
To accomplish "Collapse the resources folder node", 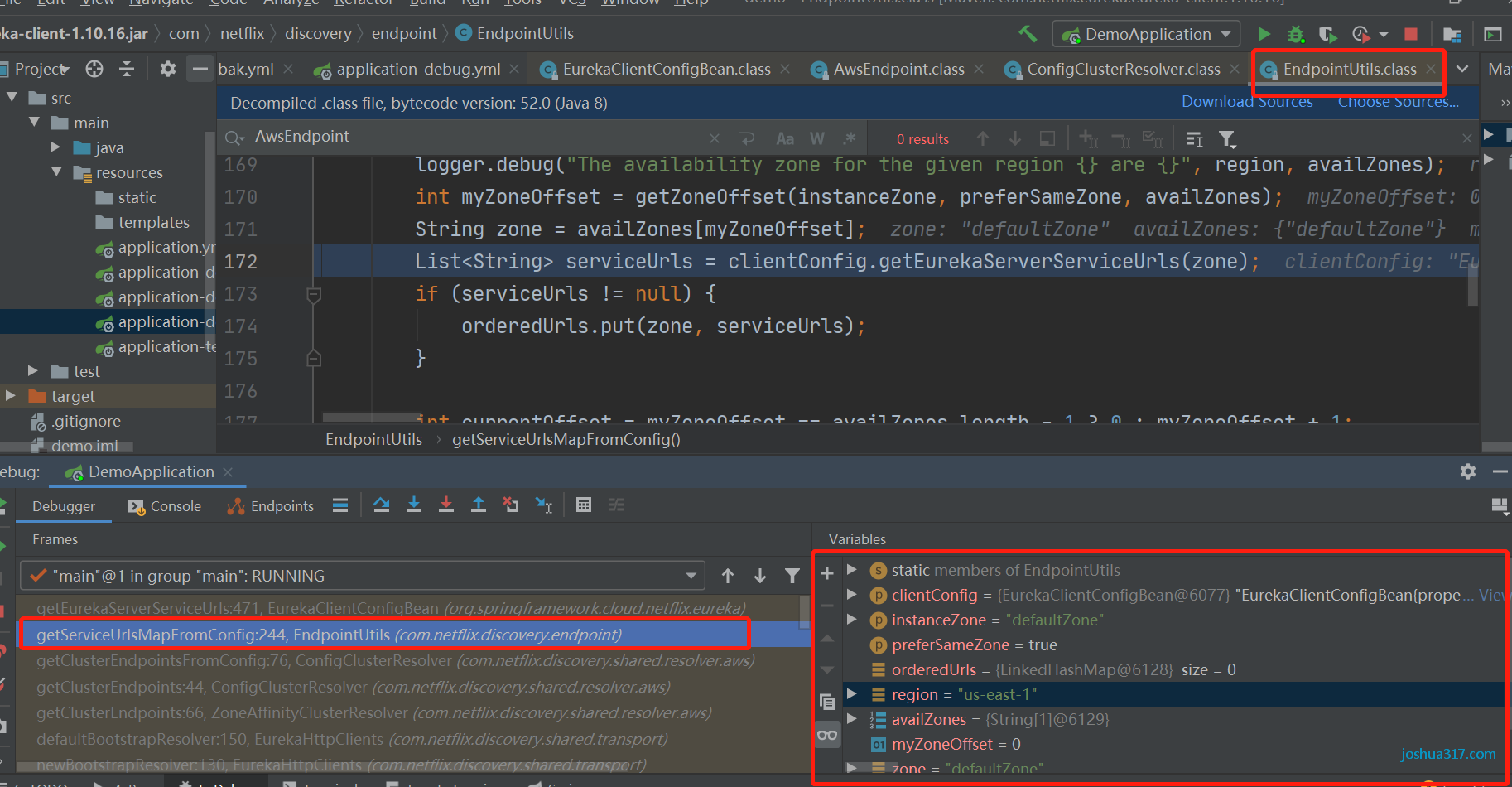I will pos(56,172).
